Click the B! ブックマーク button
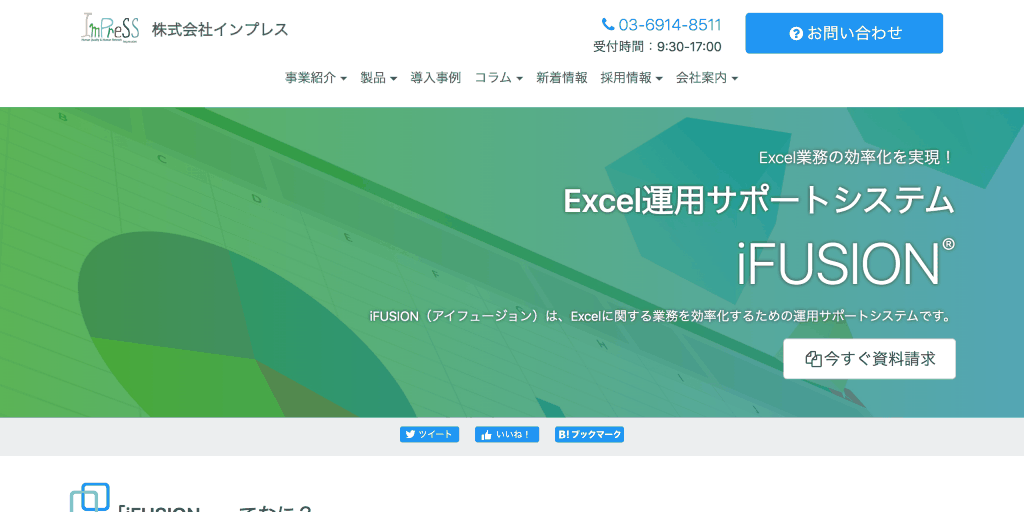This screenshot has width=1024, height=512. click(x=590, y=434)
